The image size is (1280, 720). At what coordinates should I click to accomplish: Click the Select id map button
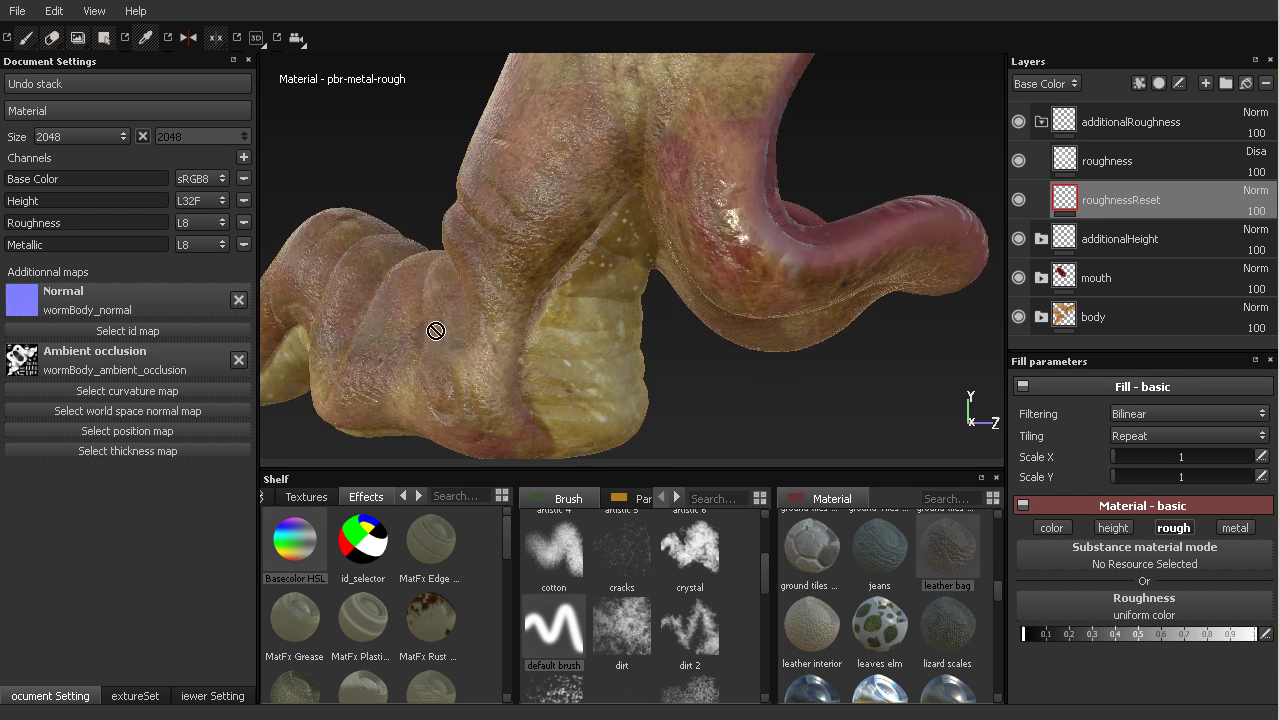pyautogui.click(x=127, y=331)
